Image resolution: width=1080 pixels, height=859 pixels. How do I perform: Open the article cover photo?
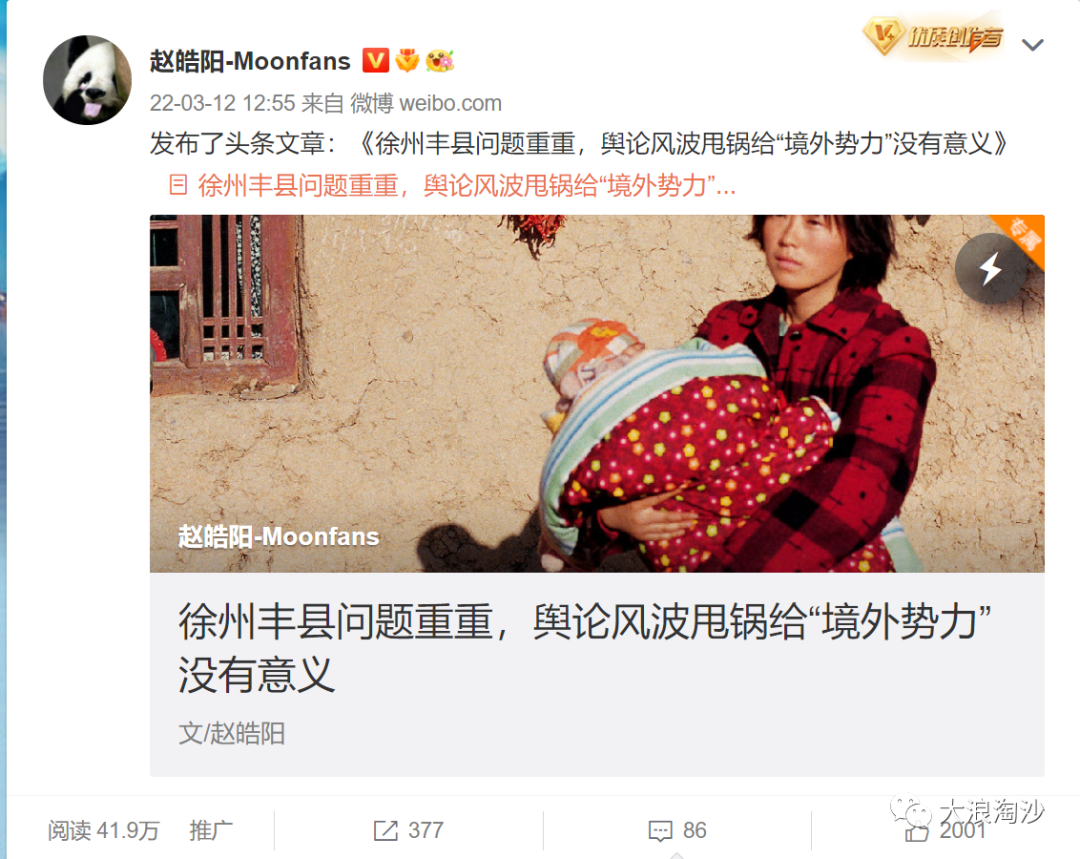tap(596, 393)
